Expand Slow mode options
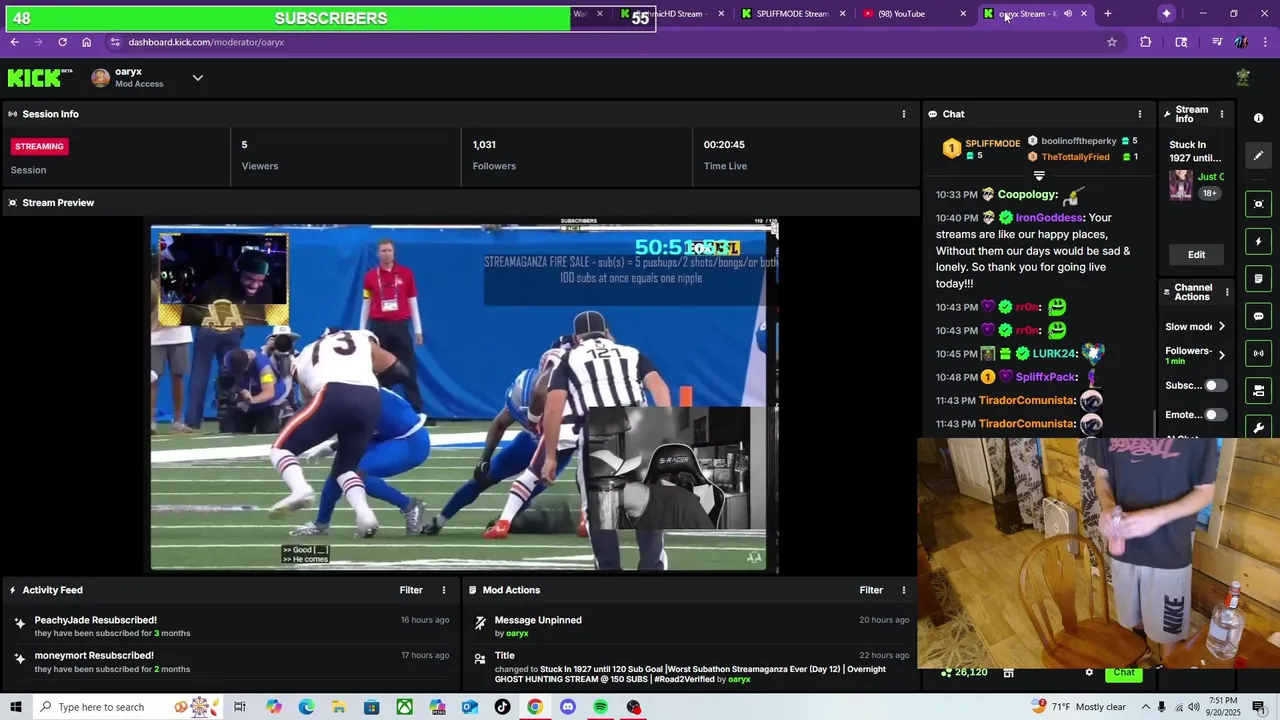 coord(1221,327)
